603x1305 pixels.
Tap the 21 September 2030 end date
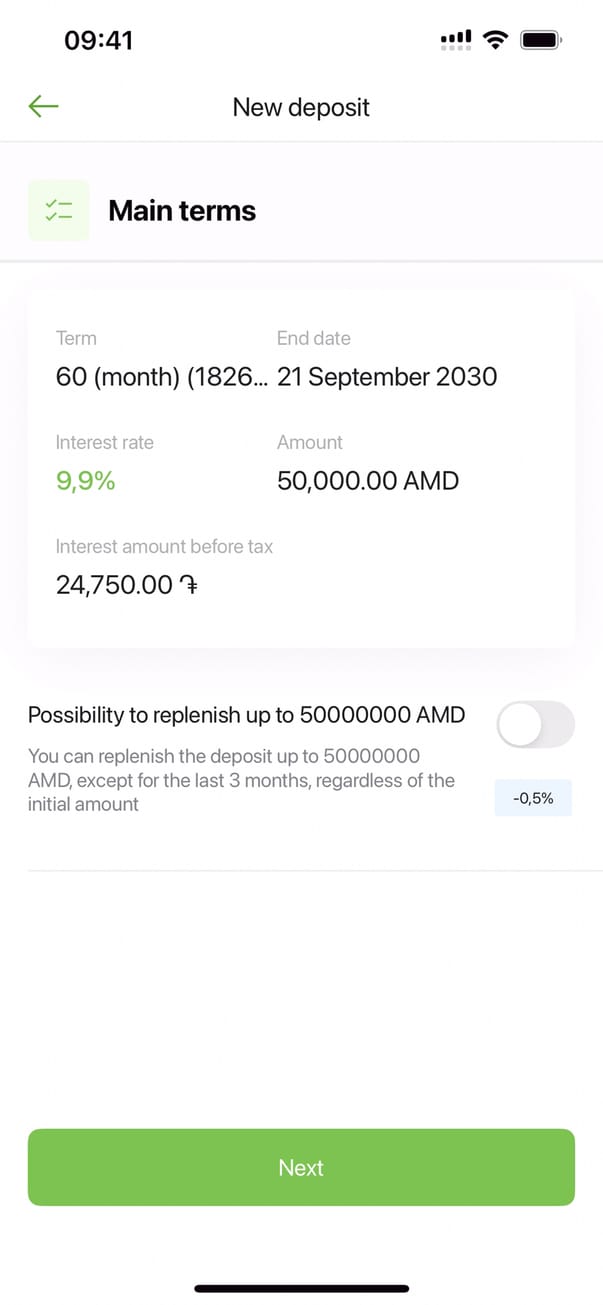pos(387,377)
